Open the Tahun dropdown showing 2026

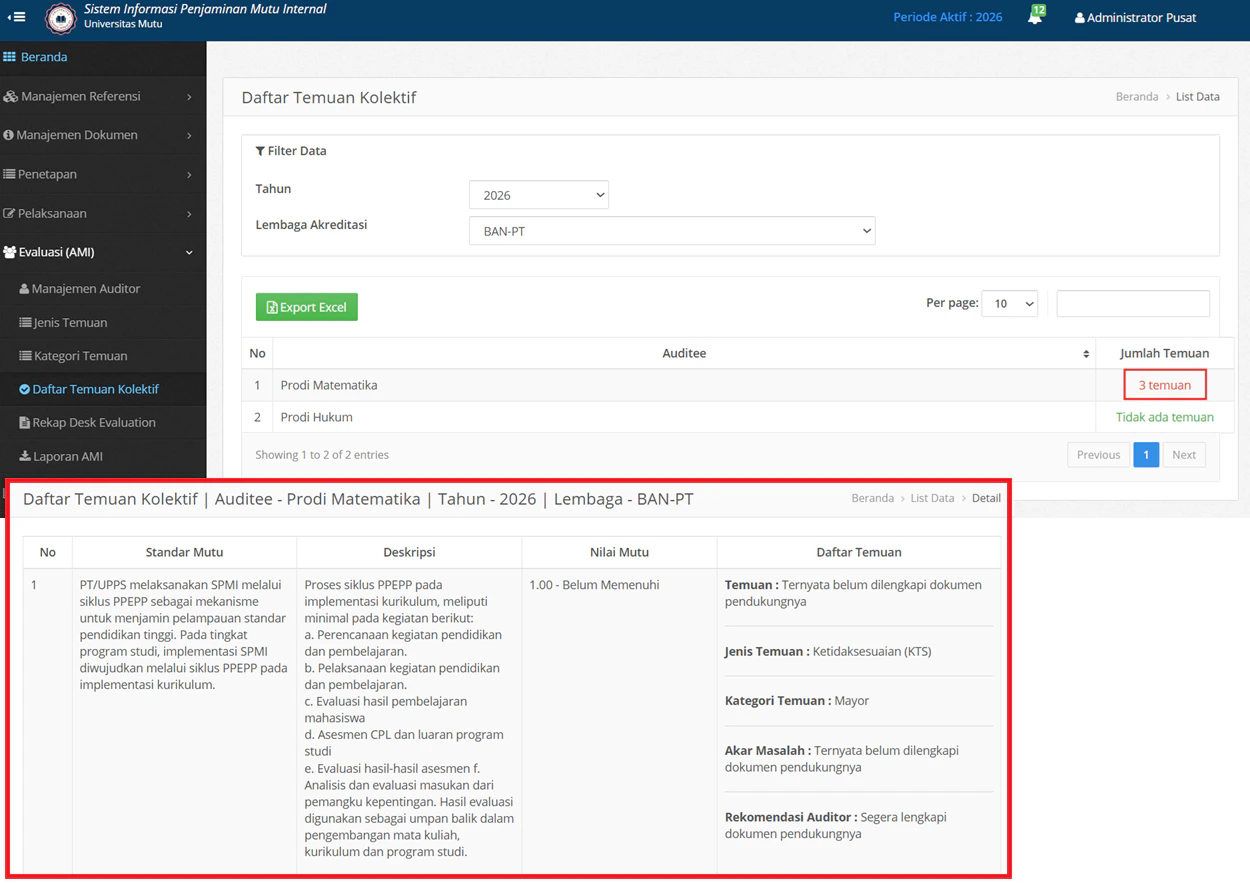tap(539, 195)
